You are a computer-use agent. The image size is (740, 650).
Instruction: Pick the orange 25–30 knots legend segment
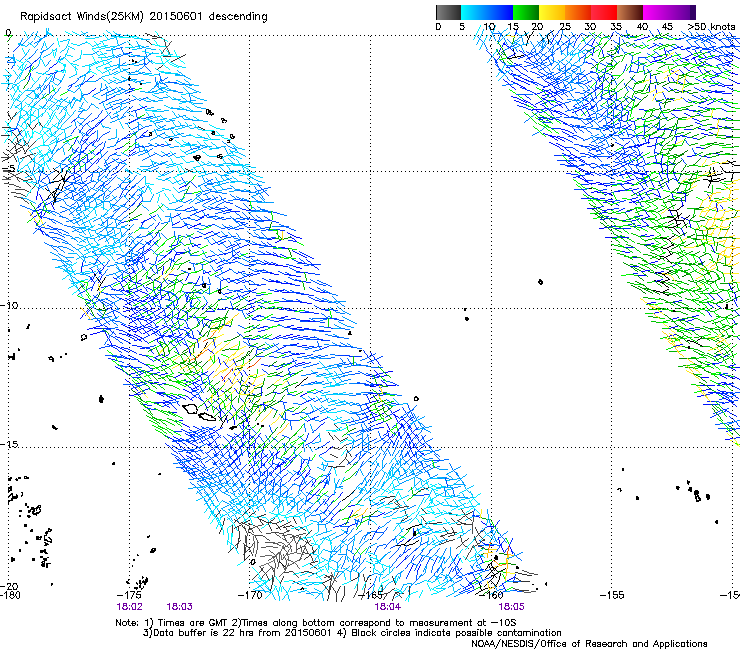pos(578,12)
